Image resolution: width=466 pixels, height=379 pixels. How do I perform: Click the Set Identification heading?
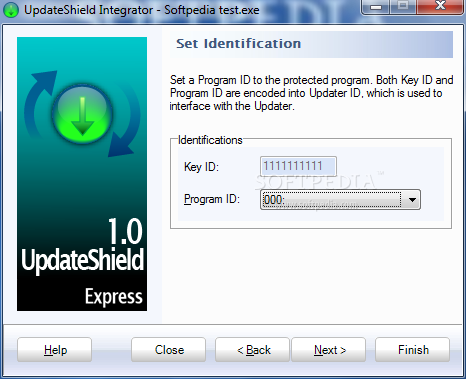coord(239,44)
